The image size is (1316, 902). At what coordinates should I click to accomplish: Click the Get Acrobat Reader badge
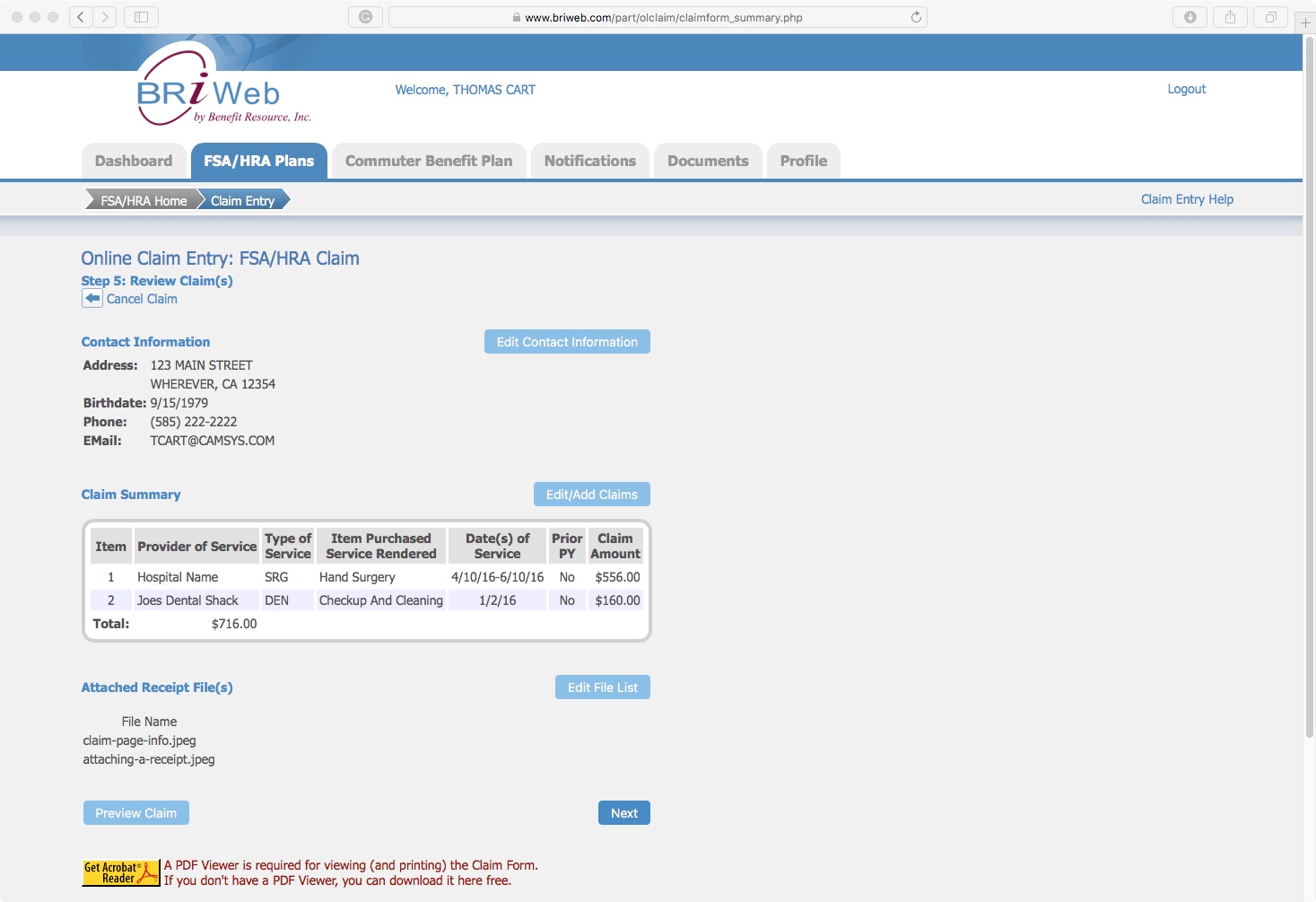(x=119, y=871)
